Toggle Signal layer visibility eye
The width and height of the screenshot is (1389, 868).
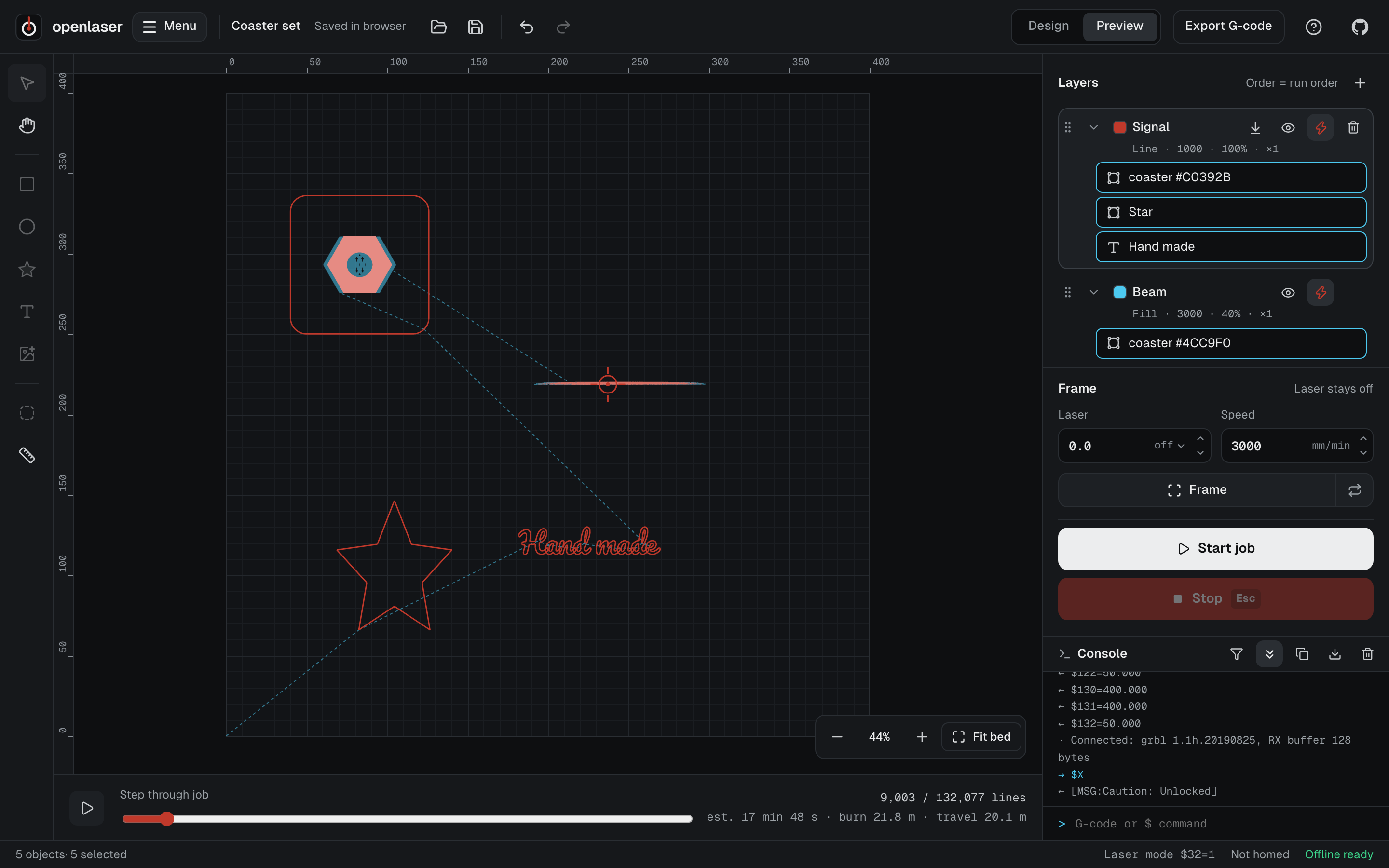point(1288,127)
